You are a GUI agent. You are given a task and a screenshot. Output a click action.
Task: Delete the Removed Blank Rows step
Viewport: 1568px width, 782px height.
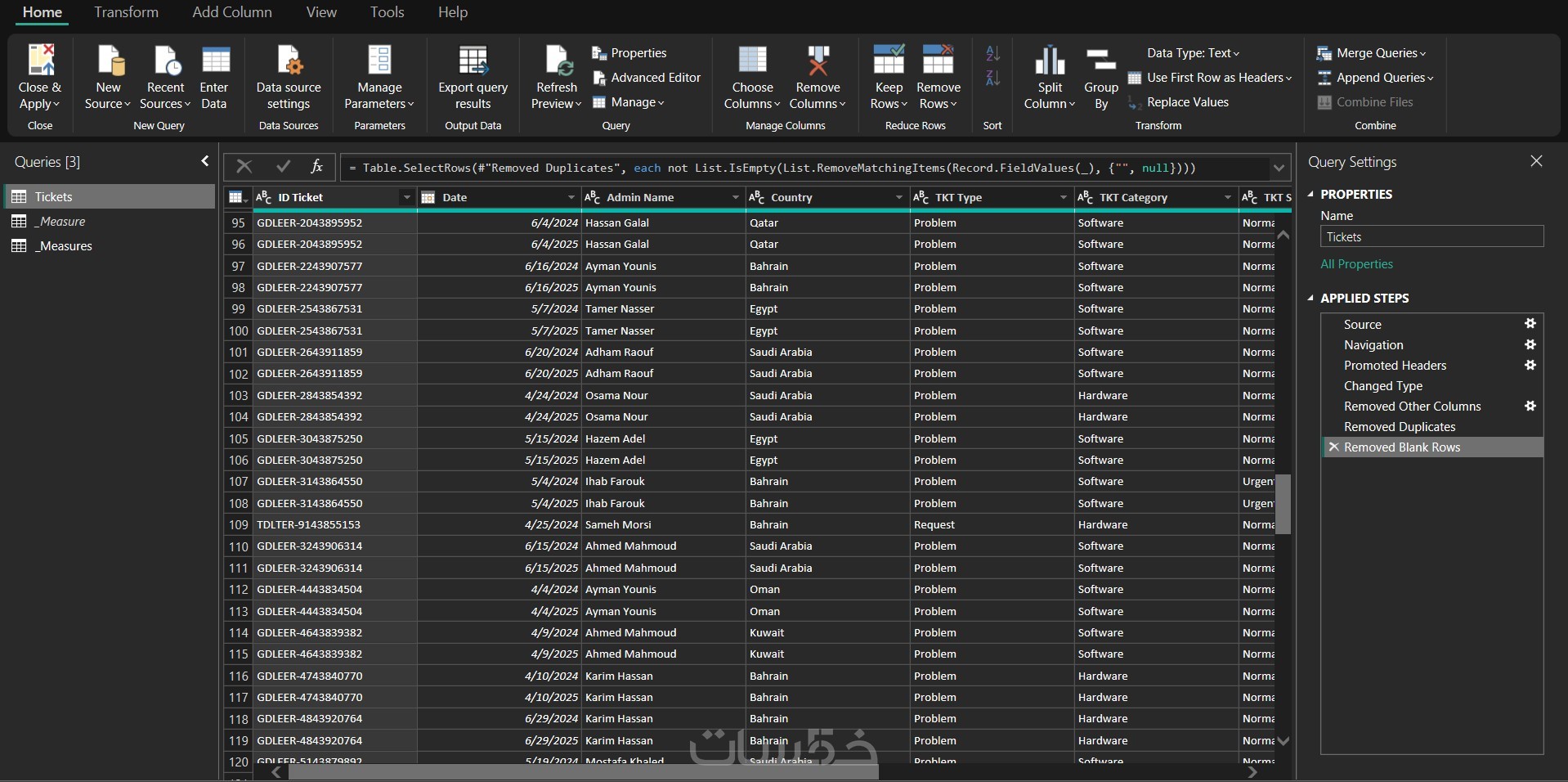1333,447
